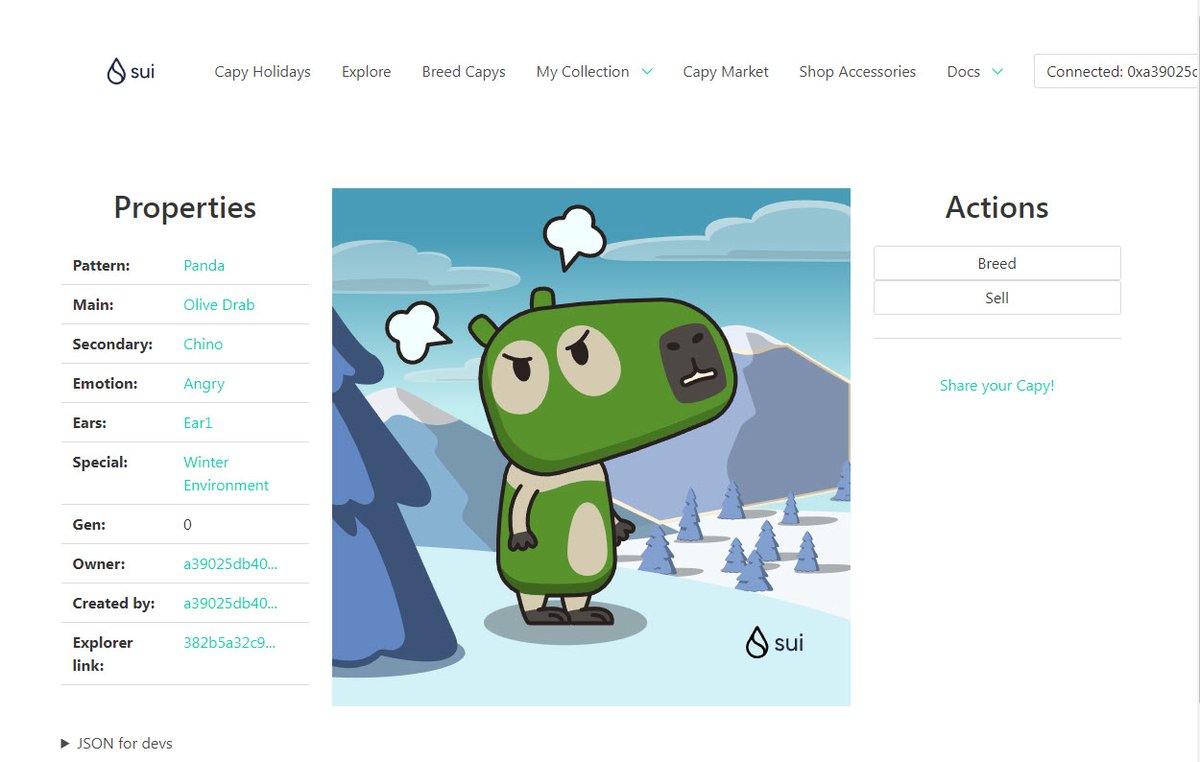
Task: Open the Docs menu item
Action: pyautogui.click(x=963, y=71)
